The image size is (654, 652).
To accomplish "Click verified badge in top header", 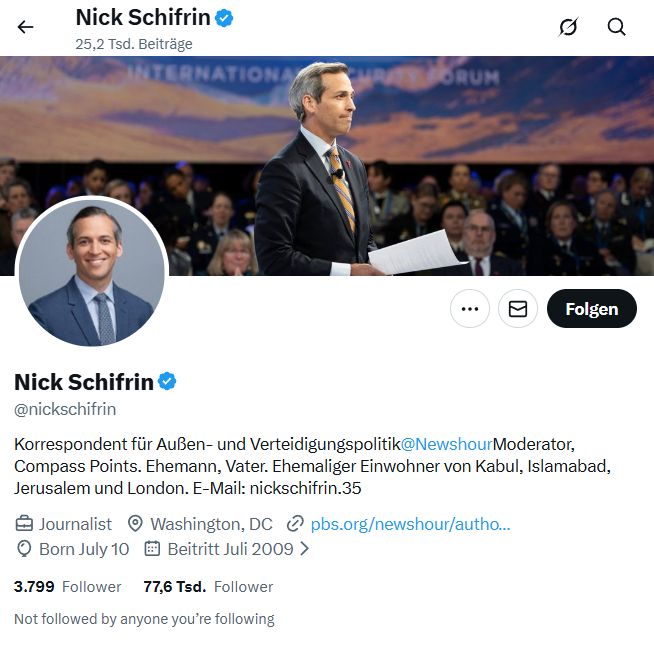I will click(x=225, y=17).
